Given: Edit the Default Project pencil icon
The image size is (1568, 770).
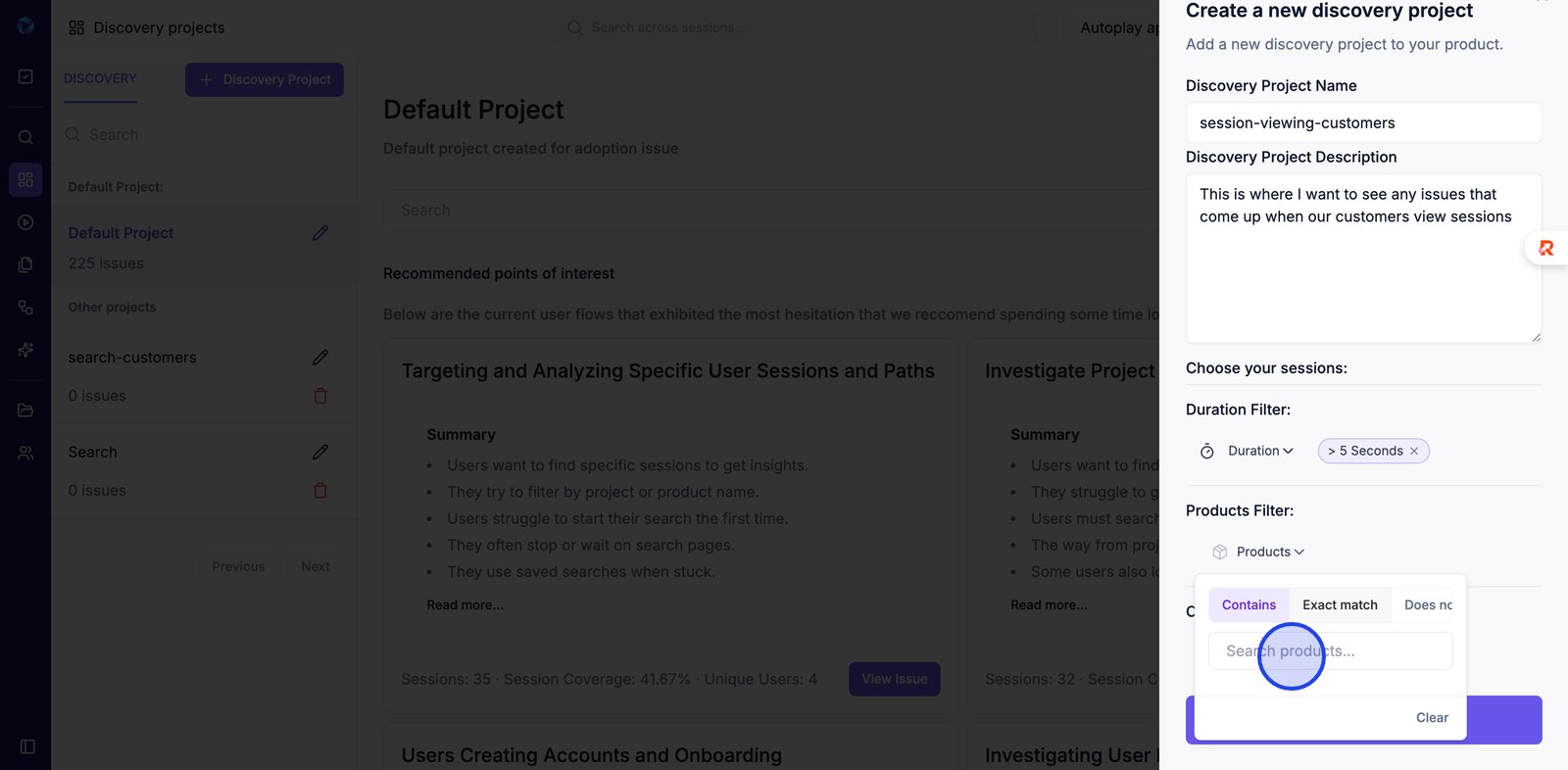Looking at the screenshot, I should (320, 233).
